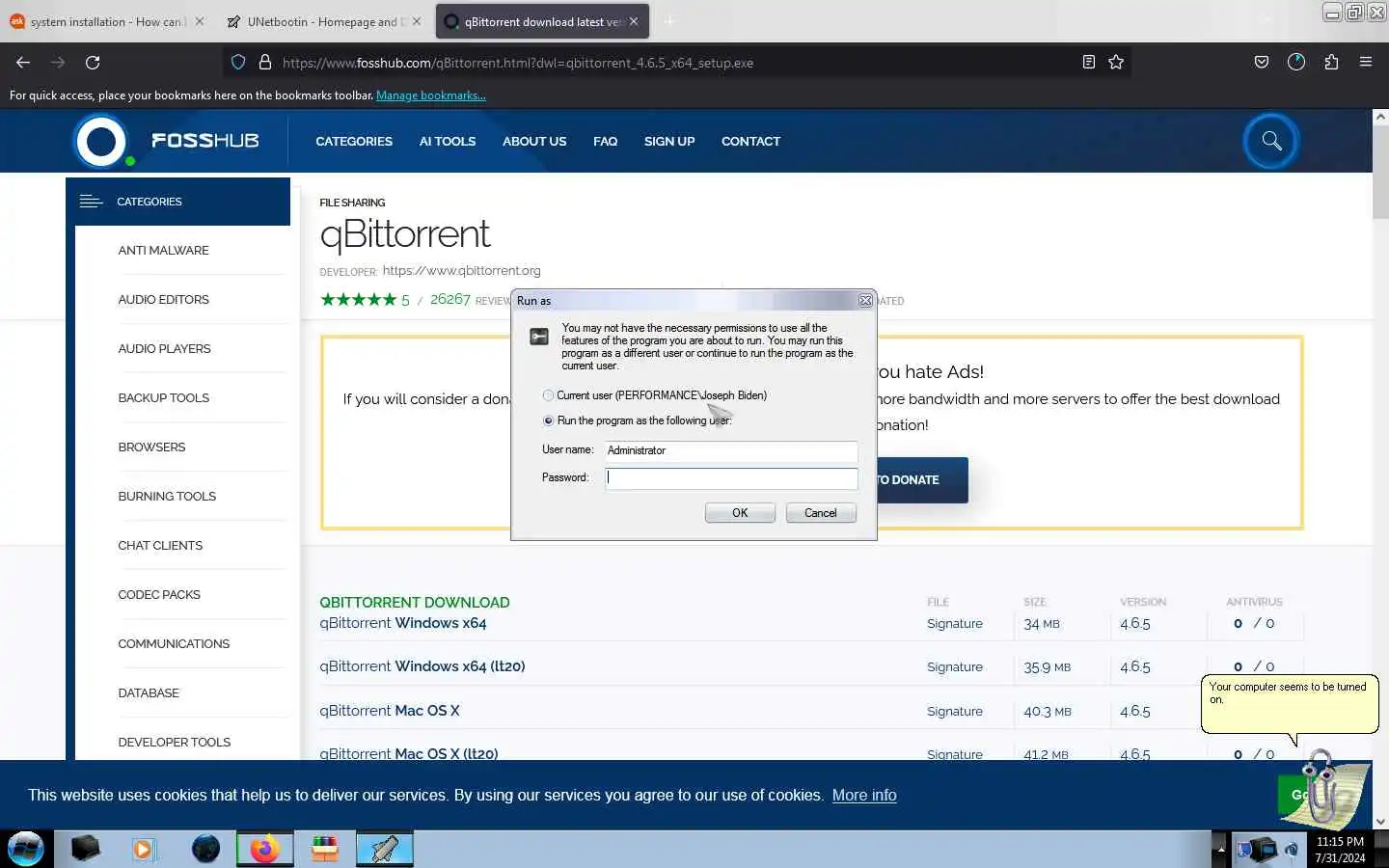Click the Password field
This screenshot has height=868, width=1389.
click(x=731, y=477)
